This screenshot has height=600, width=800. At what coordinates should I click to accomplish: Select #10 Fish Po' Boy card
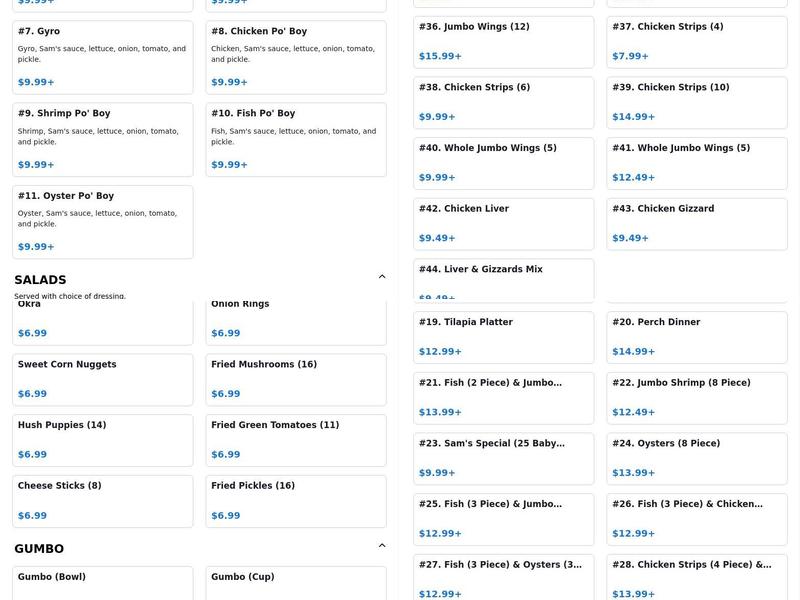pos(295,139)
